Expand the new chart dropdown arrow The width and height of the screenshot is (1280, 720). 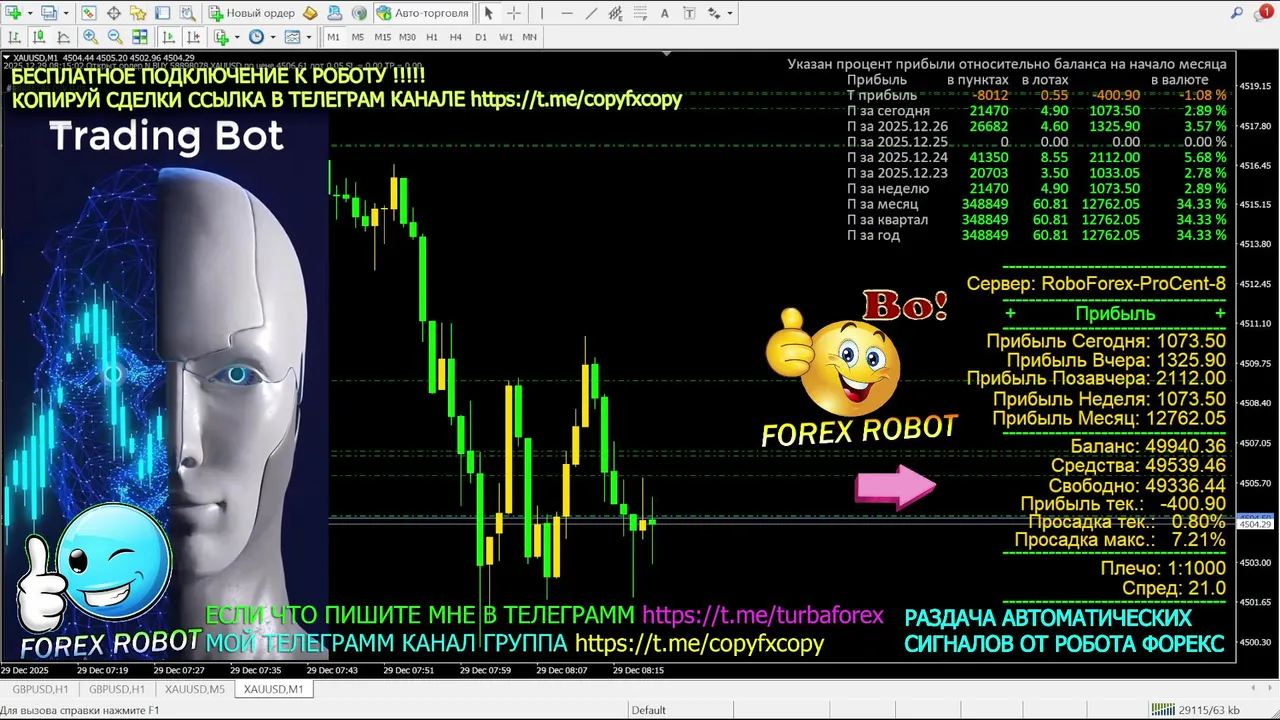coord(30,13)
